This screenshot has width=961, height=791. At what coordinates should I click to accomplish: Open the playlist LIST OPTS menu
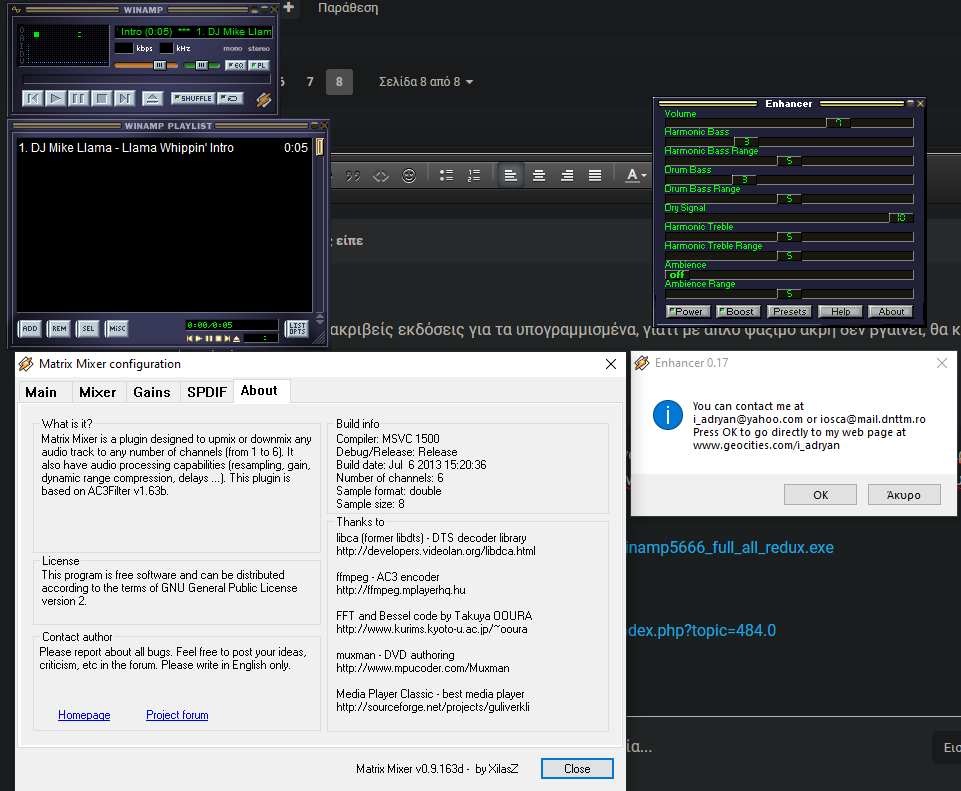click(x=297, y=328)
